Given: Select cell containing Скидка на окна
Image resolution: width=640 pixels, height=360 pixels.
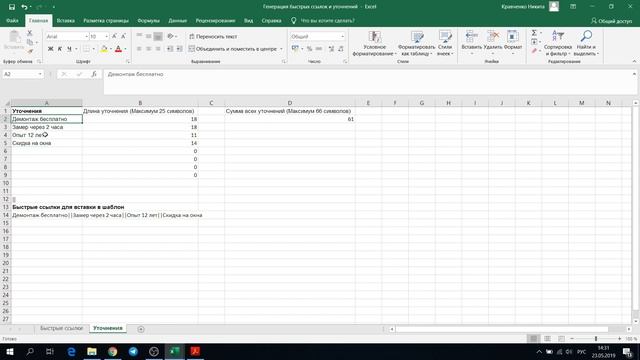Looking at the screenshot, I should pos(47,143).
